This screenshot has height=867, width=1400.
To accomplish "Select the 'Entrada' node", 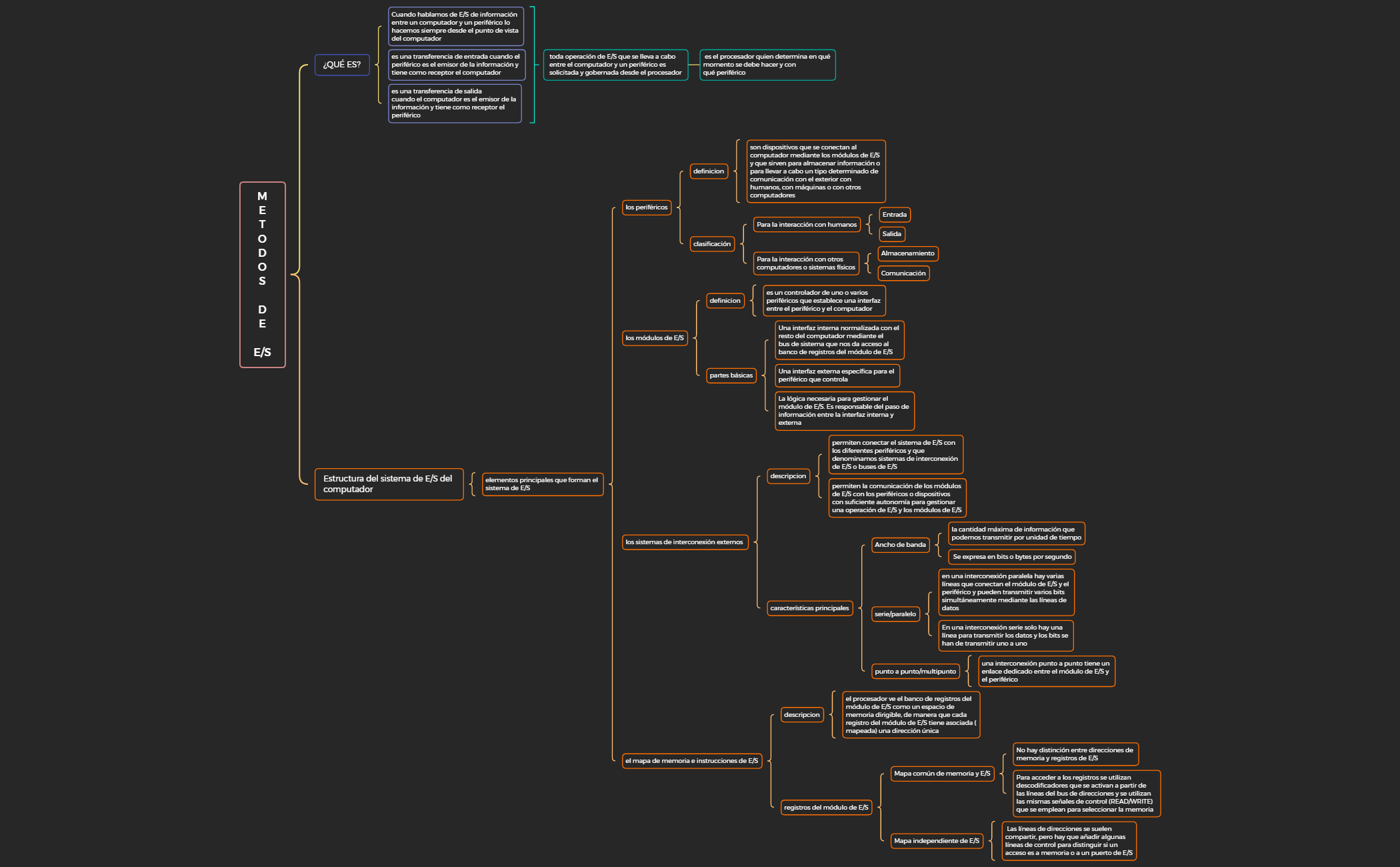I will [x=894, y=215].
